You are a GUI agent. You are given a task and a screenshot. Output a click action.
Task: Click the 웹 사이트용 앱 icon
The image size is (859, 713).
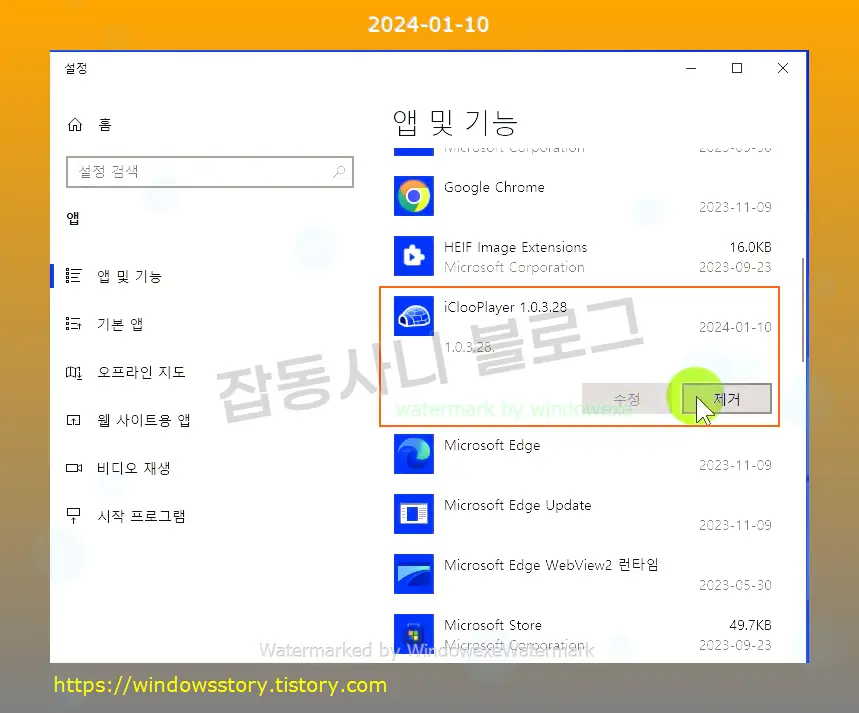pyautogui.click(x=73, y=420)
